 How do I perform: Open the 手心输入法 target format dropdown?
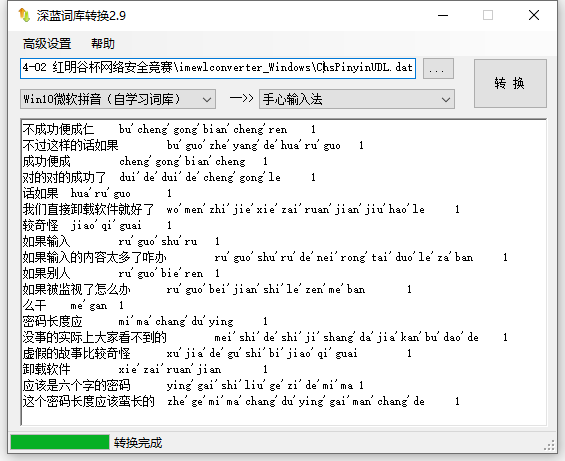357,99
